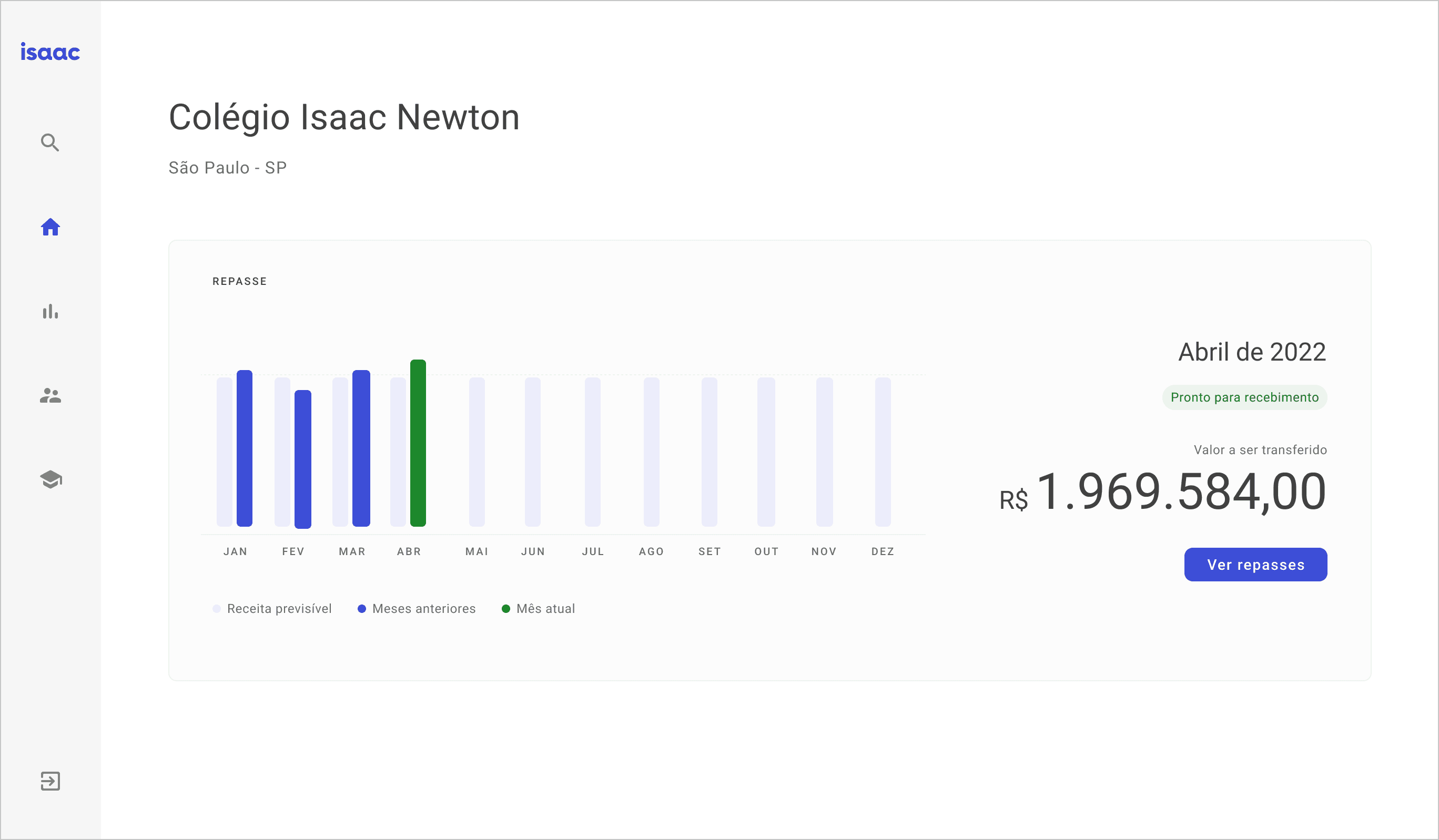Screen dimensions: 1439x840
Task: Click the light April forecast bar
Action: point(399,452)
